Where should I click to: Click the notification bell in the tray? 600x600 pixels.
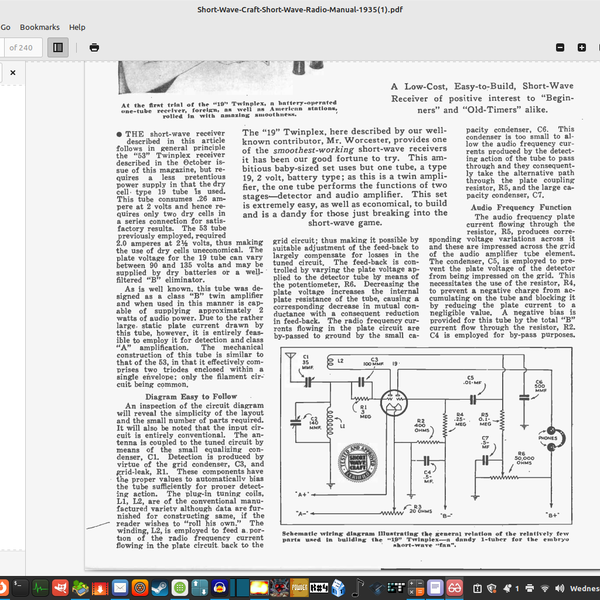[510, 587]
